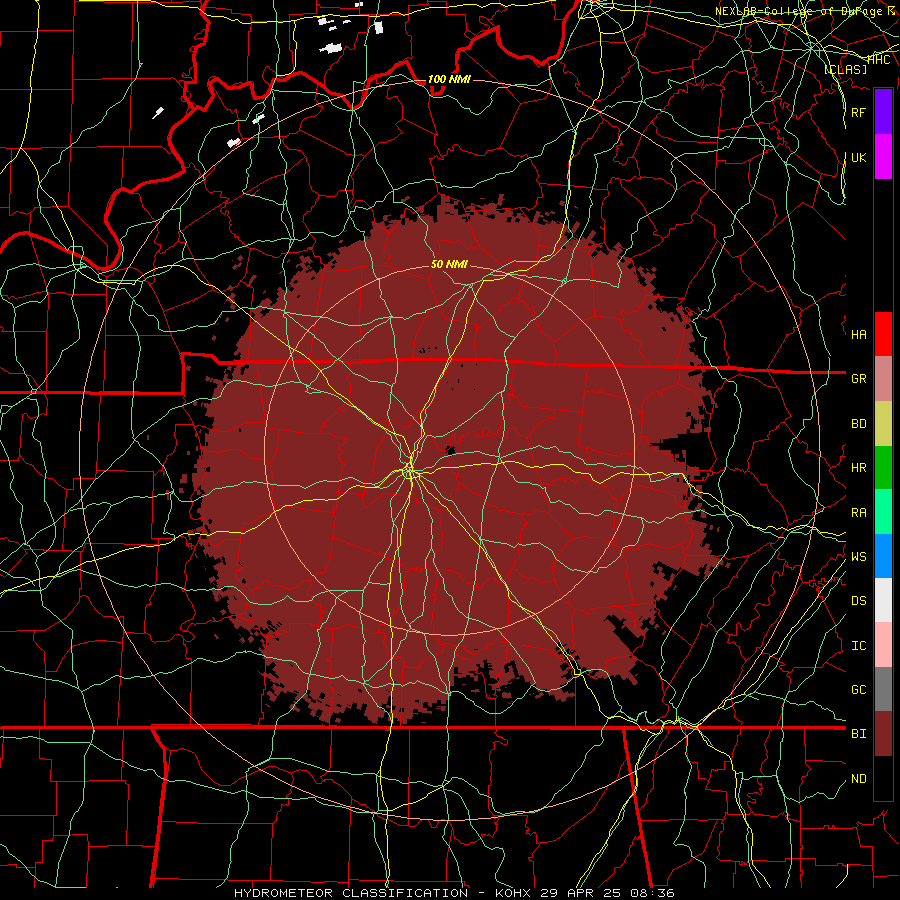The height and width of the screenshot is (900, 900).
Task: Click the red HA legend color swatch
Action: 883,334
